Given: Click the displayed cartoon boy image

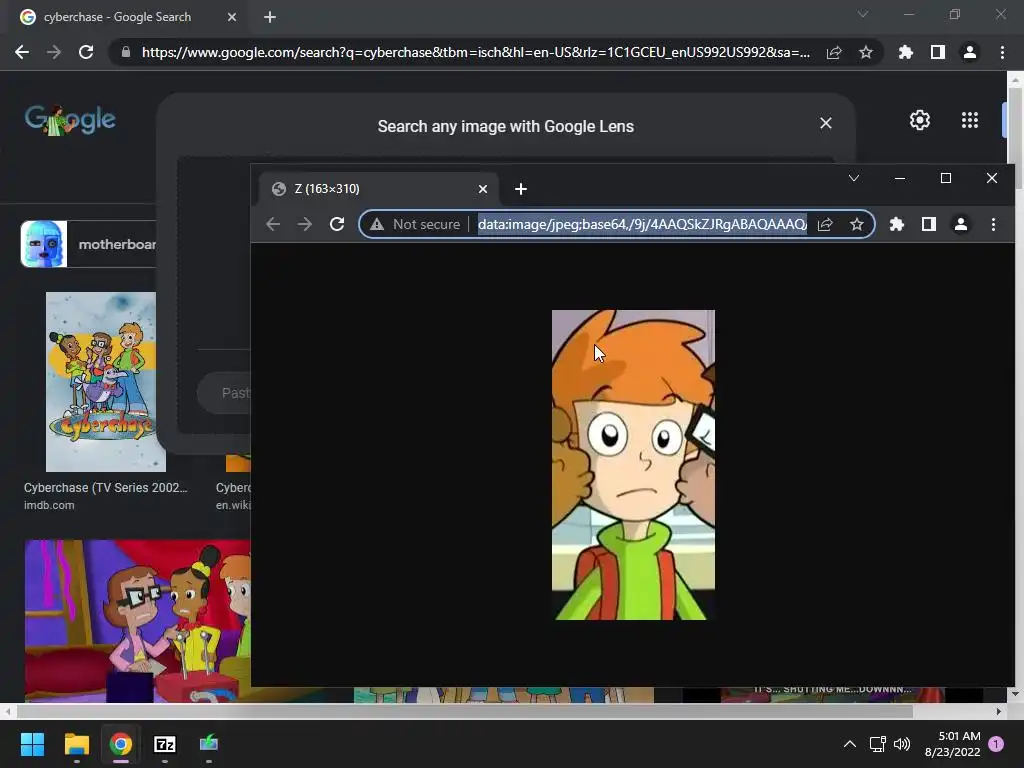Looking at the screenshot, I should [x=633, y=464].
